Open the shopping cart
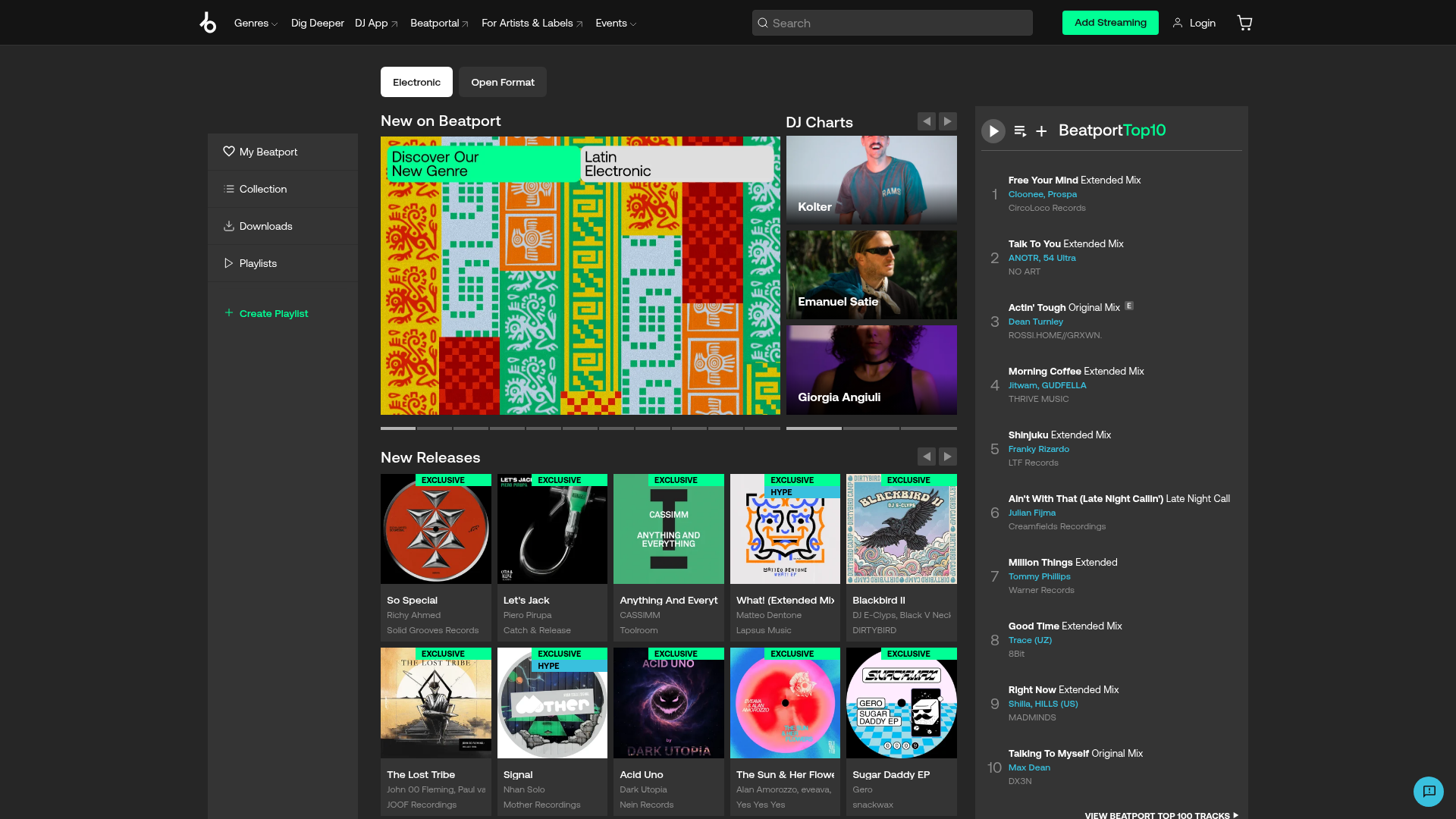The width and height of the screenshot is (1456, 819). [1244, 22]
